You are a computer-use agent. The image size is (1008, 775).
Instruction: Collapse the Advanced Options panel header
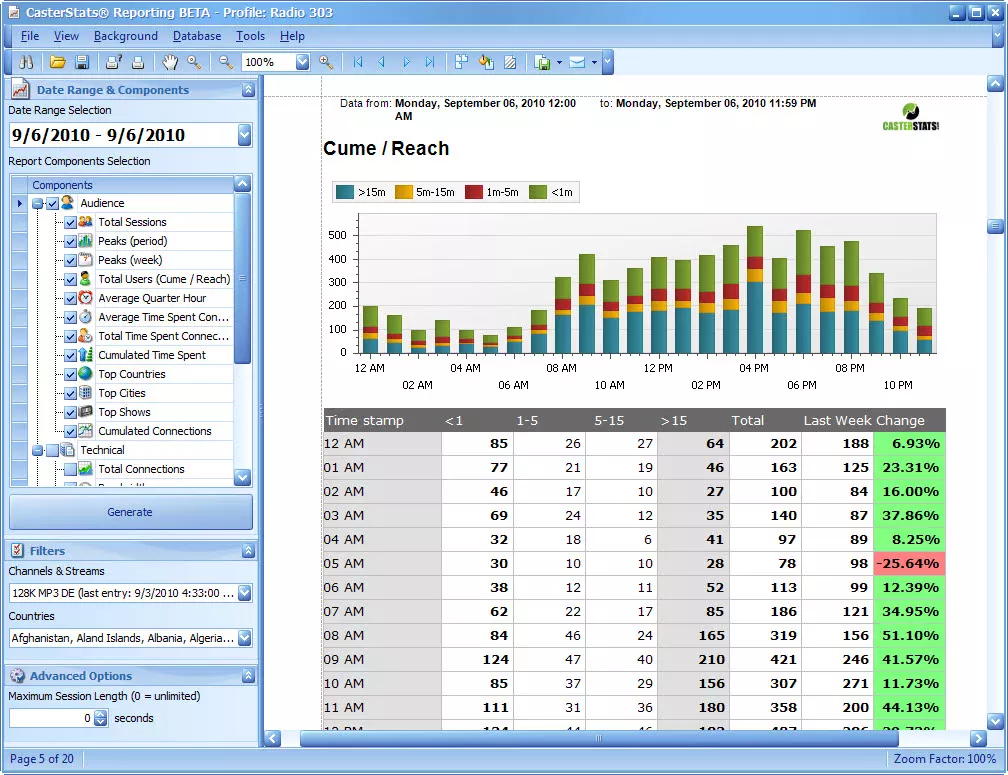point(248,676)
